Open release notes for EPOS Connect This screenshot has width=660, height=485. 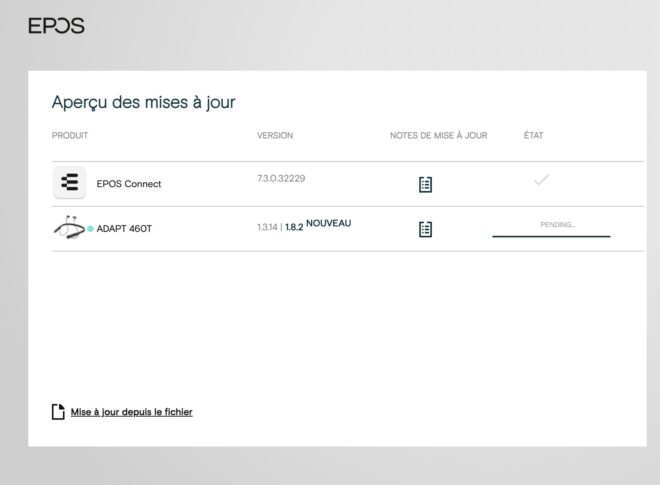(426, 184)
